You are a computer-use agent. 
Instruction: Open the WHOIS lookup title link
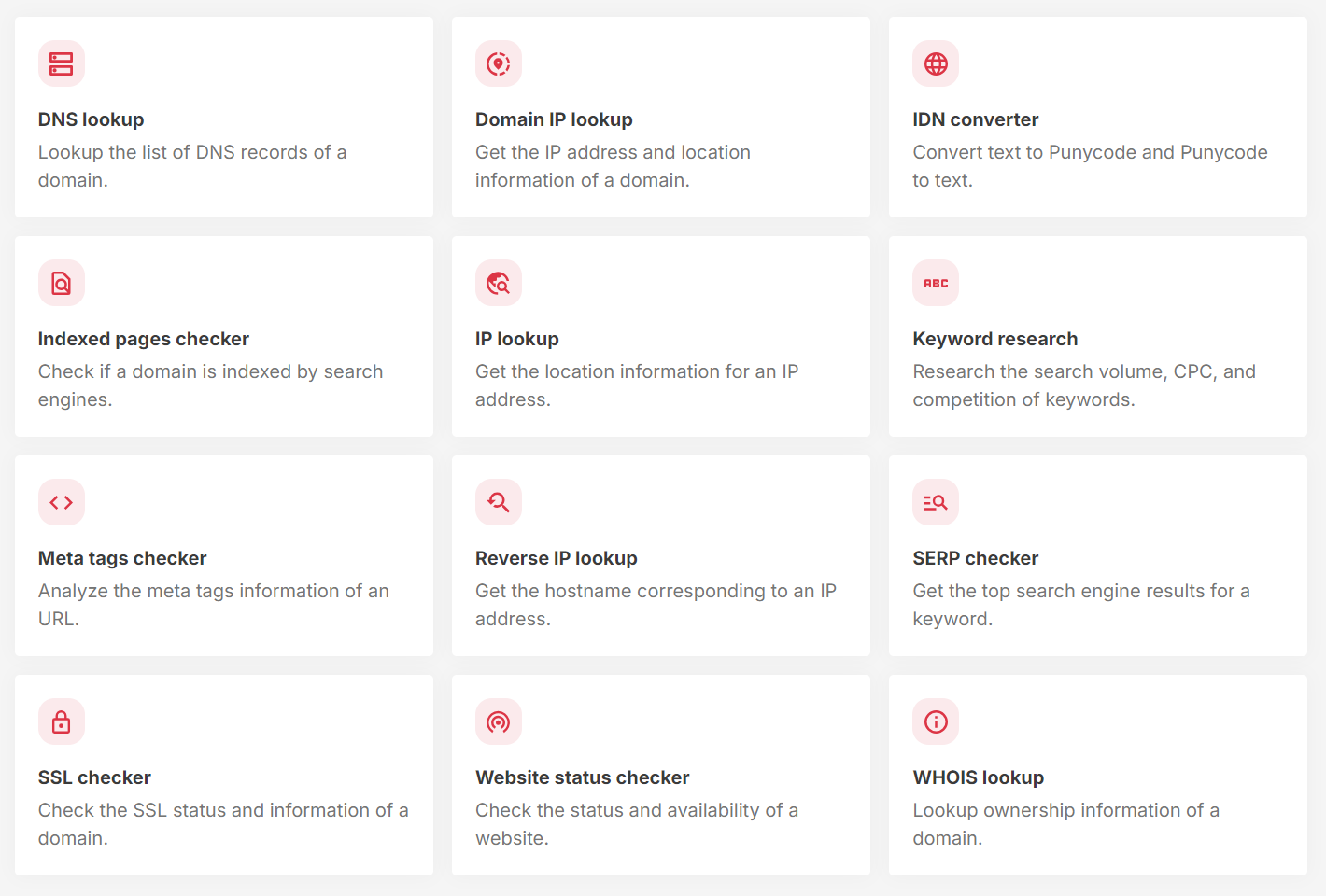click(x=979, y=777)
